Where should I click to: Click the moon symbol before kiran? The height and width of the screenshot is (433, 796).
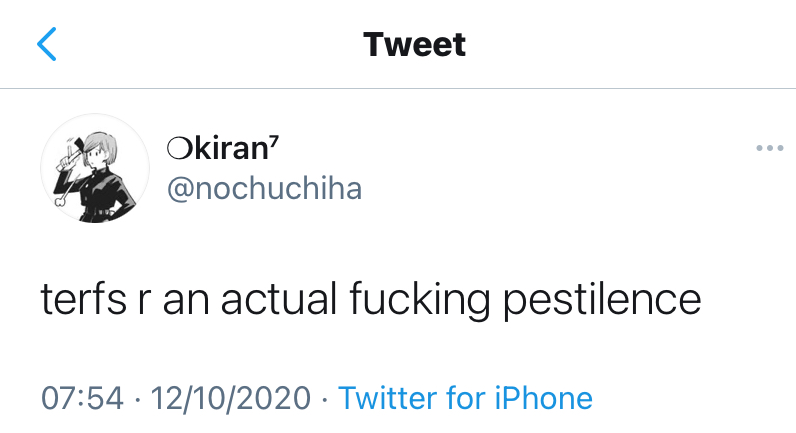click(175, 149)
